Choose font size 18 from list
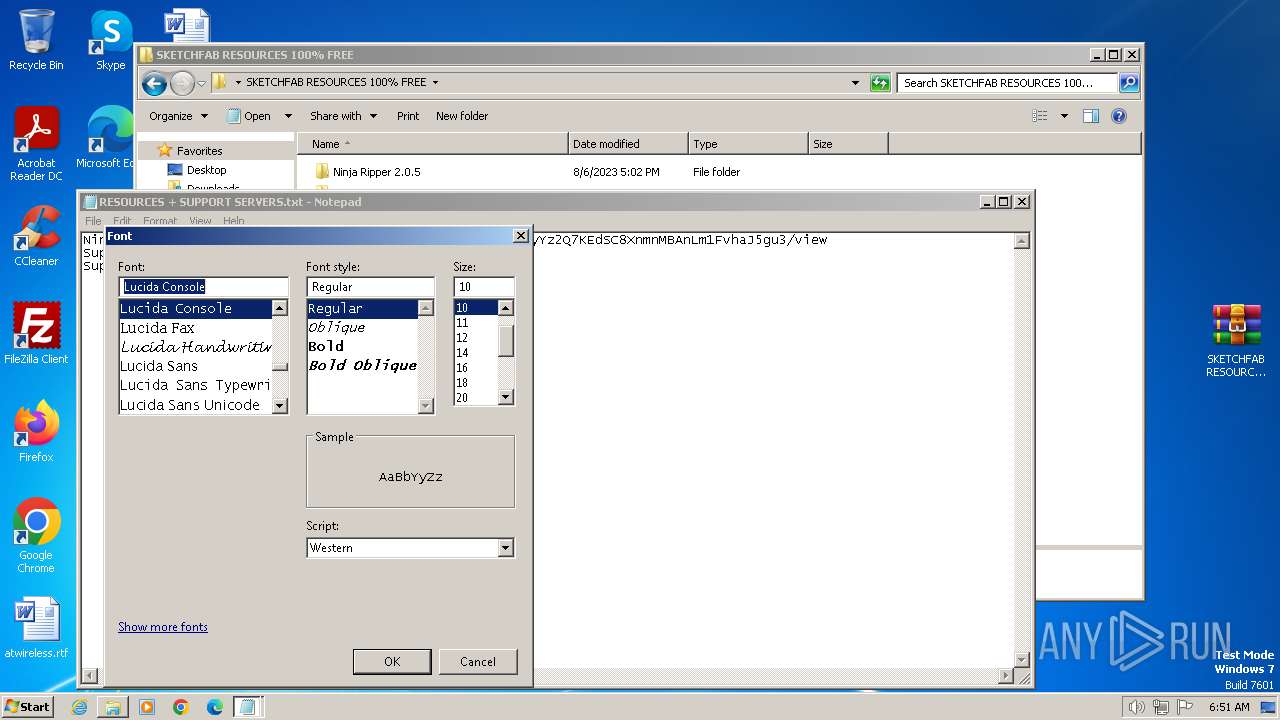 [x=475, y=383]
